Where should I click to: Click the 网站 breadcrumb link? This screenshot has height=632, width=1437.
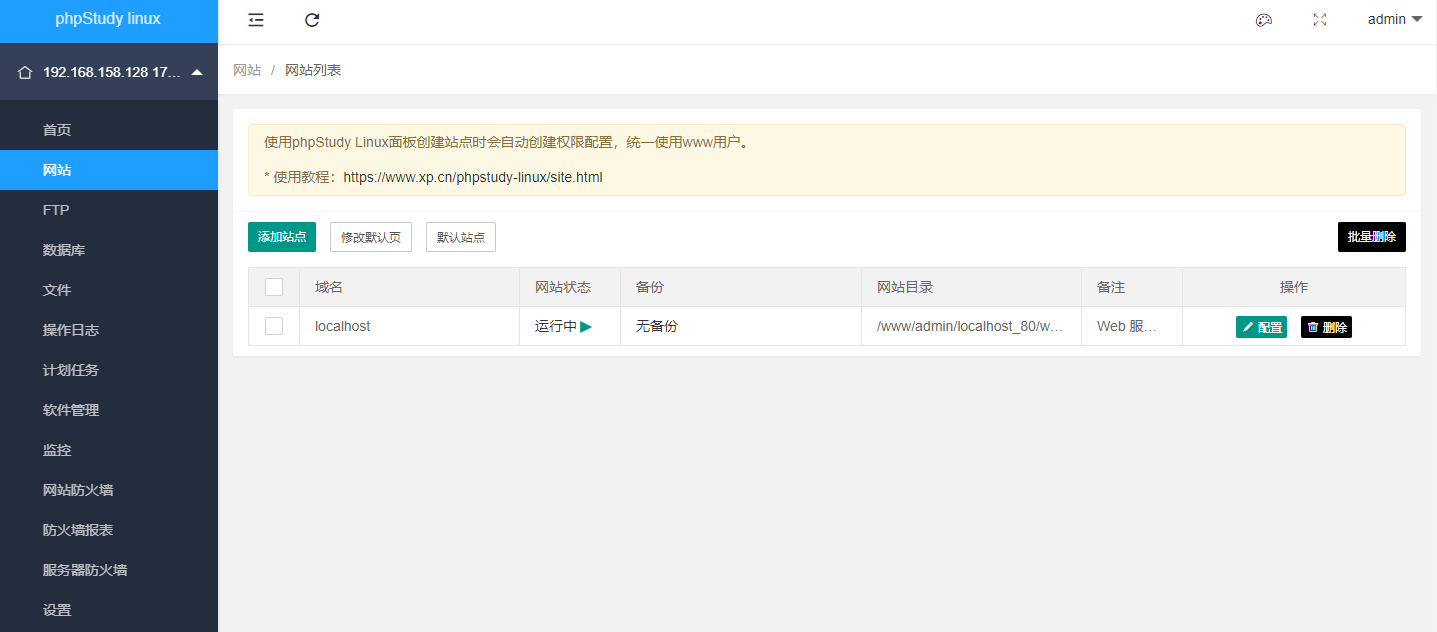click(247, 70)
